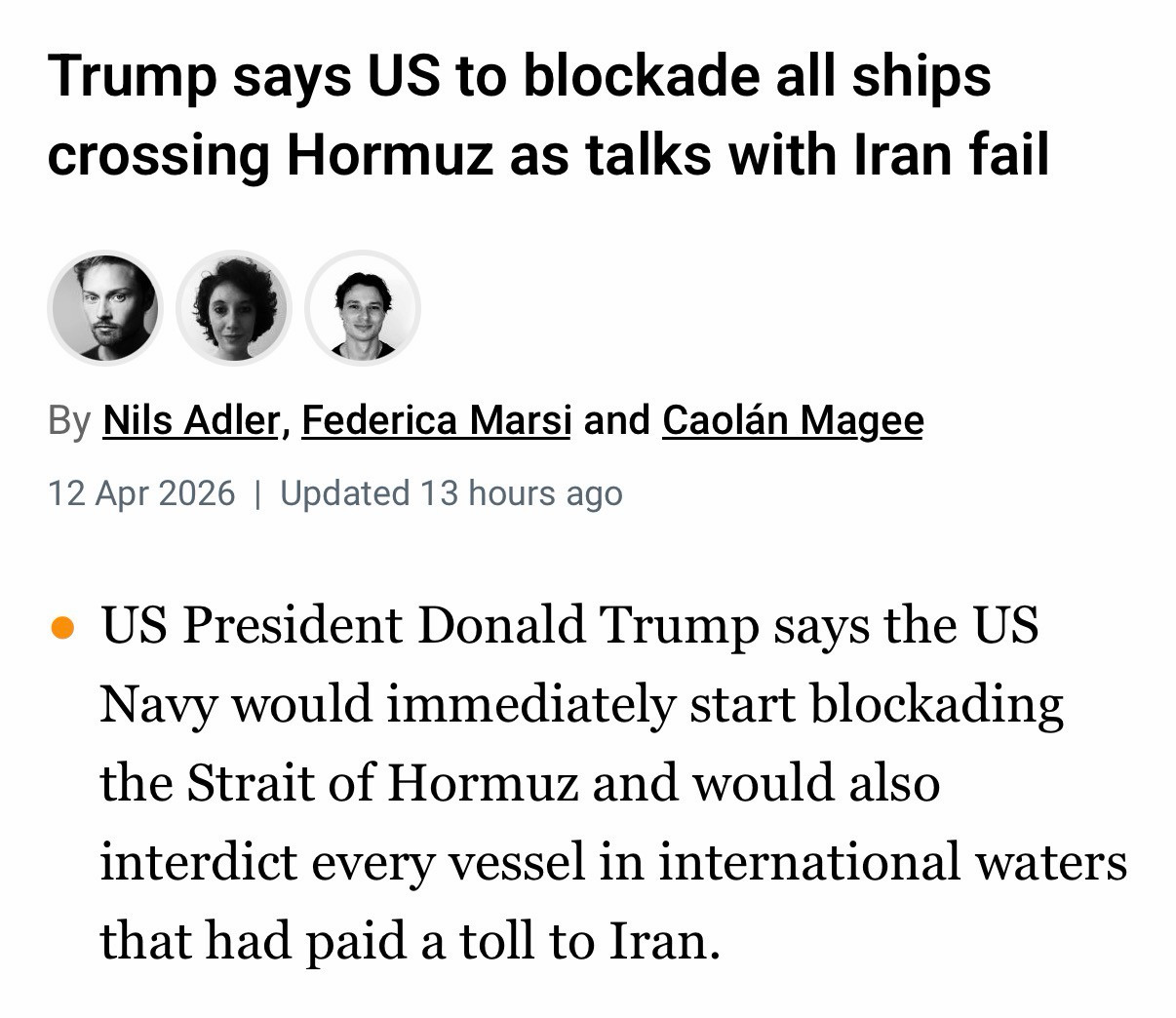Click the vertical separator beside the date
1176x1018 pixels.
(257, 493)
